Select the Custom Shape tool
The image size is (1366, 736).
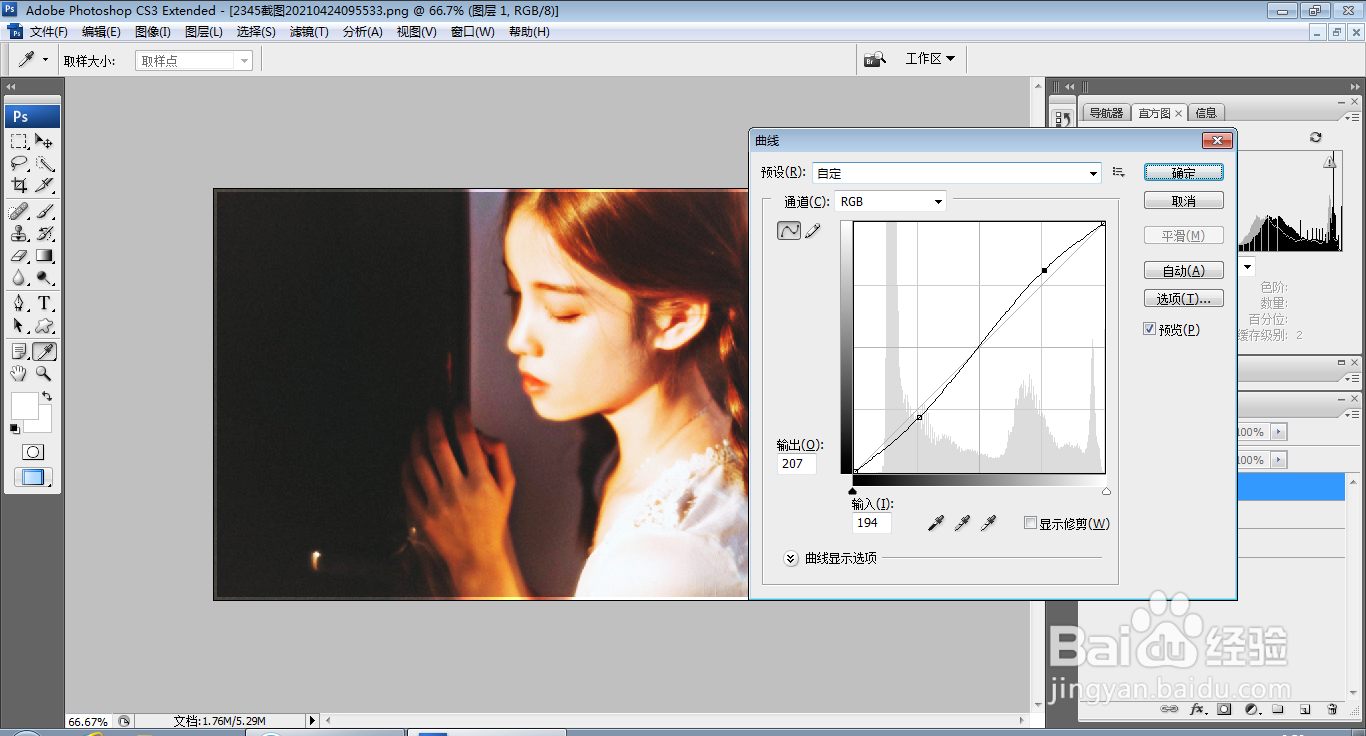pyautogui.click(x=44, y=325)
